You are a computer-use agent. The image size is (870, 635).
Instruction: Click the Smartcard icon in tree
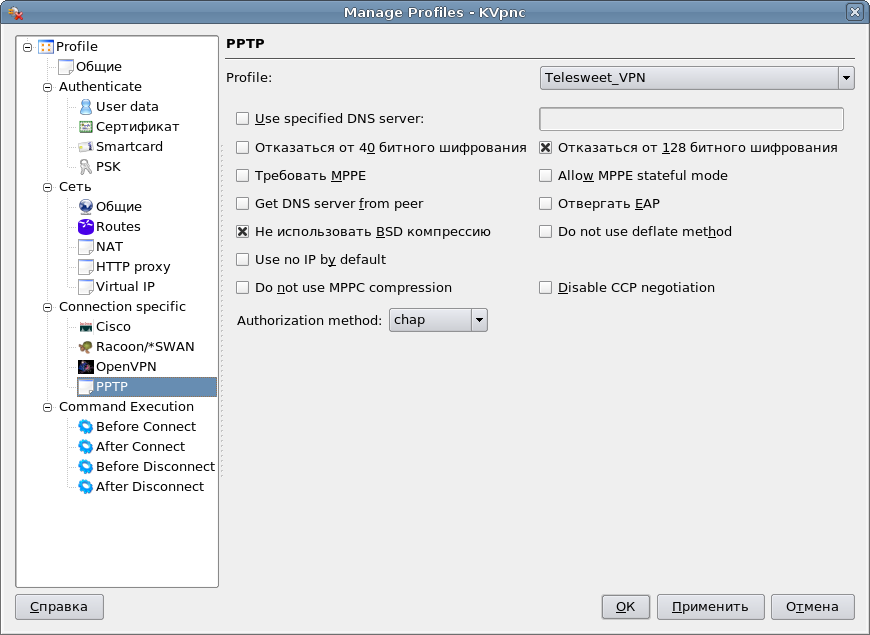click(86, 147)
